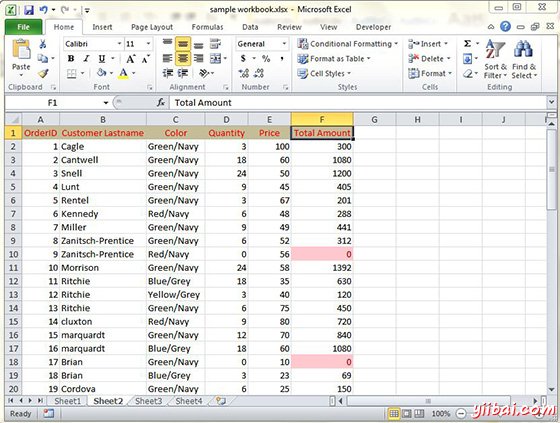
Task: Apply the font color A button
Action: pyautogui.click(x=123, y=73)
